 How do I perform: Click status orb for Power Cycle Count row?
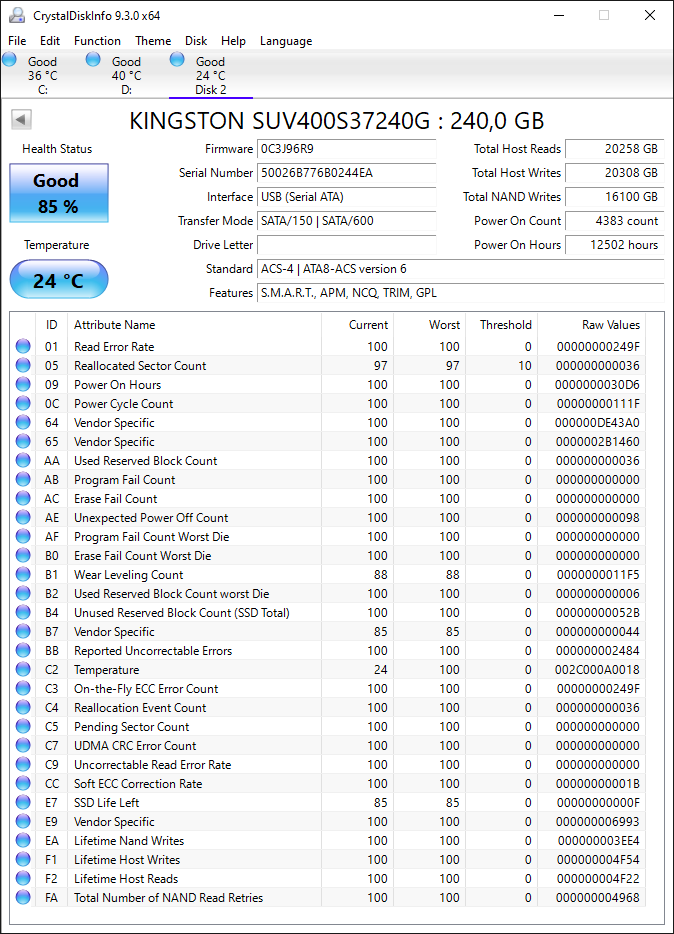tap(23, 403)
